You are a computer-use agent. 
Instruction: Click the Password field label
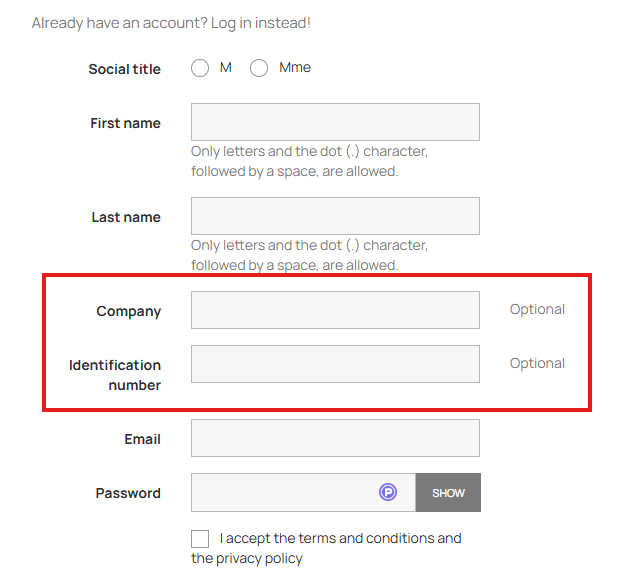[x=128, y=493]
